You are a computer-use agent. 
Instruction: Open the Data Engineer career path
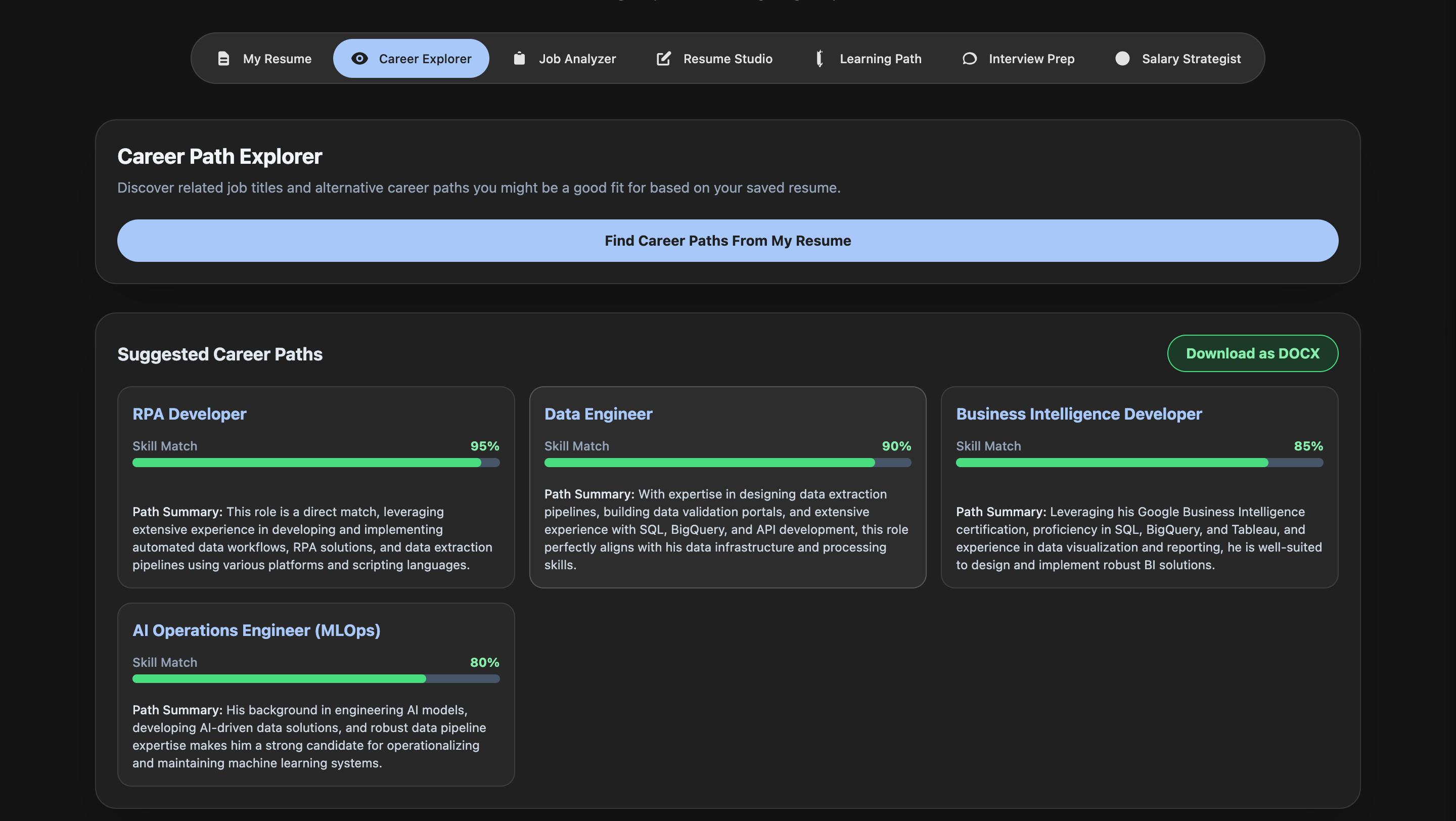[x=598, y=414]
